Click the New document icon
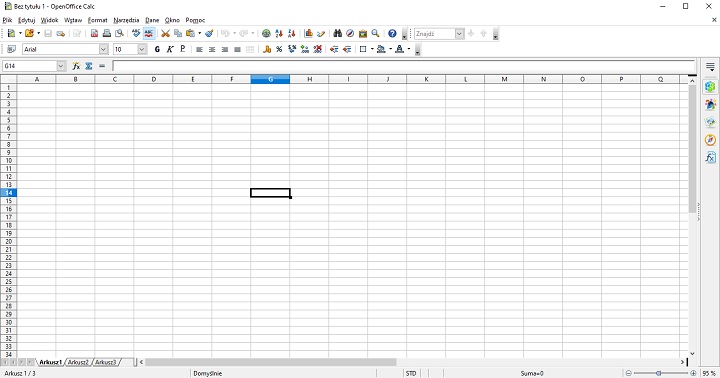Viewport: 720px width, 378px height. (x=11, y=34)
